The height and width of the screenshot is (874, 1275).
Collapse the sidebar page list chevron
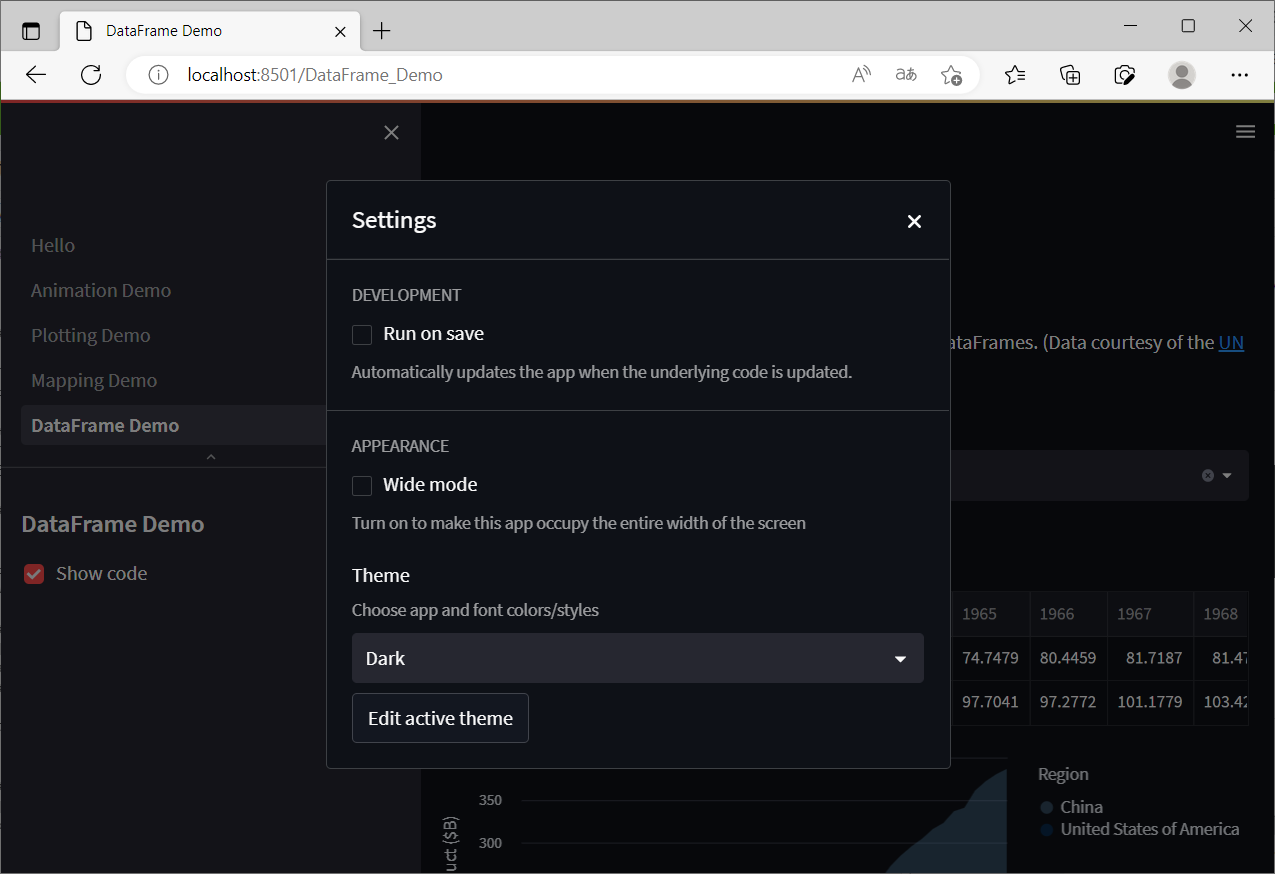(x=210, y=456)
